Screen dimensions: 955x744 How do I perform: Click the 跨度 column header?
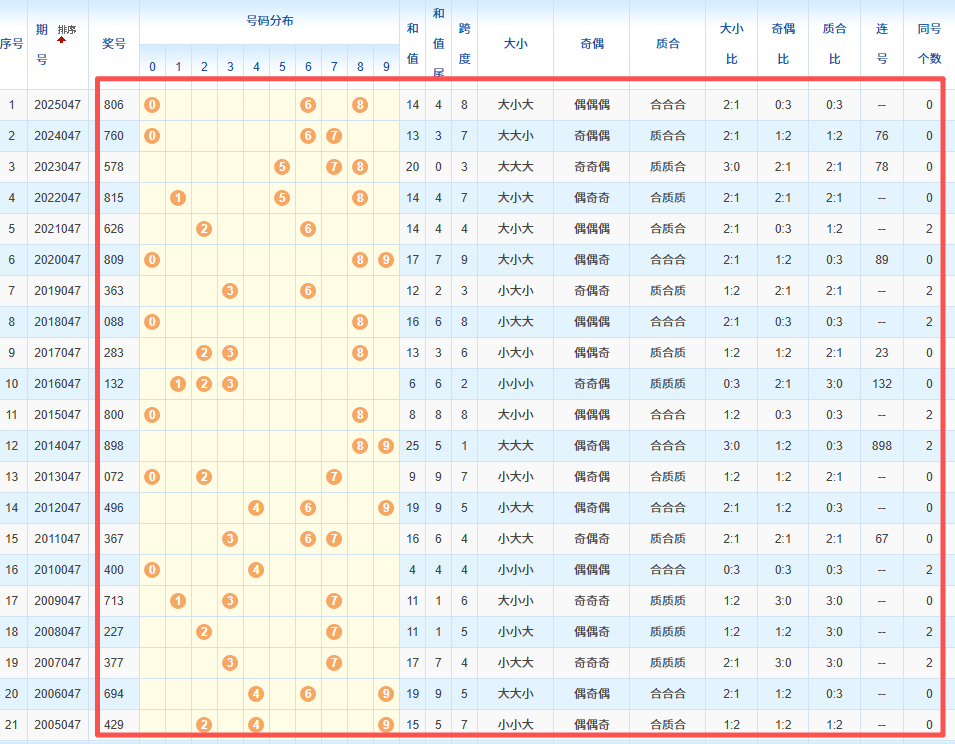(464, 44)
